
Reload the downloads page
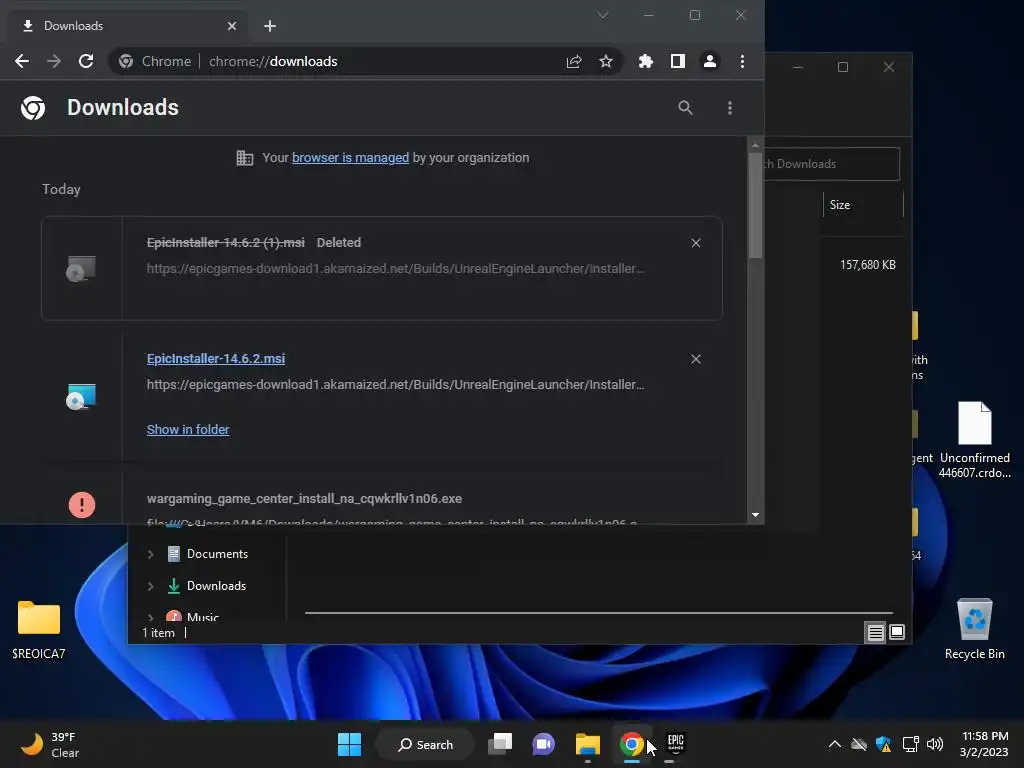coord(86,61)
